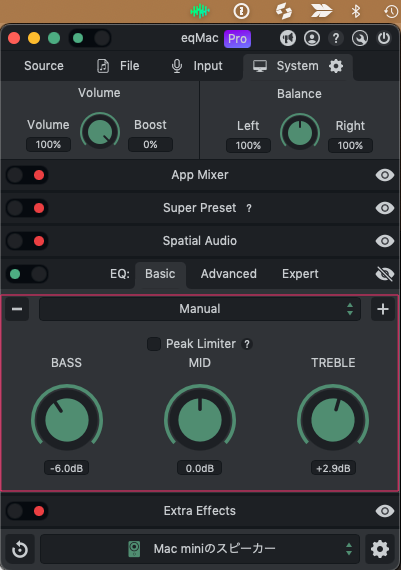Image resolution: width=401 pixels, height=570 pixels.
Task: Enable the App Mixer toggle
Action: pyautogui.click(x=27, y=175)
